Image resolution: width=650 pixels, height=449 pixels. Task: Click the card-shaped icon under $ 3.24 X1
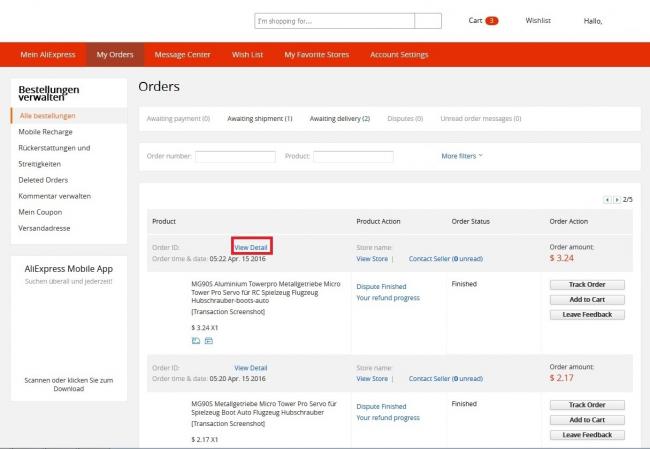pos(209,341)
